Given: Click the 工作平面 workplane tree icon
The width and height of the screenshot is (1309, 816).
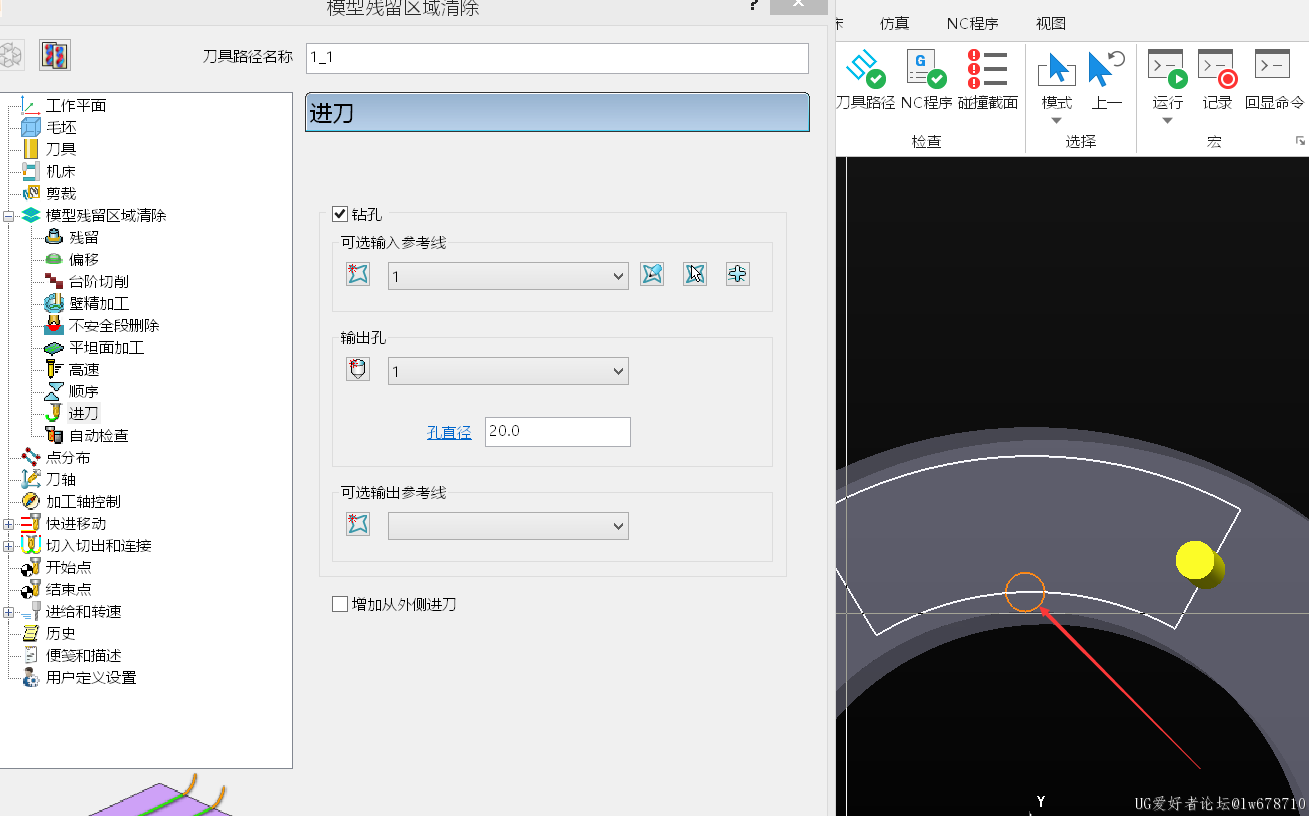Looking at the screenshot, I should pyautogui.click(x=31, y=105).
